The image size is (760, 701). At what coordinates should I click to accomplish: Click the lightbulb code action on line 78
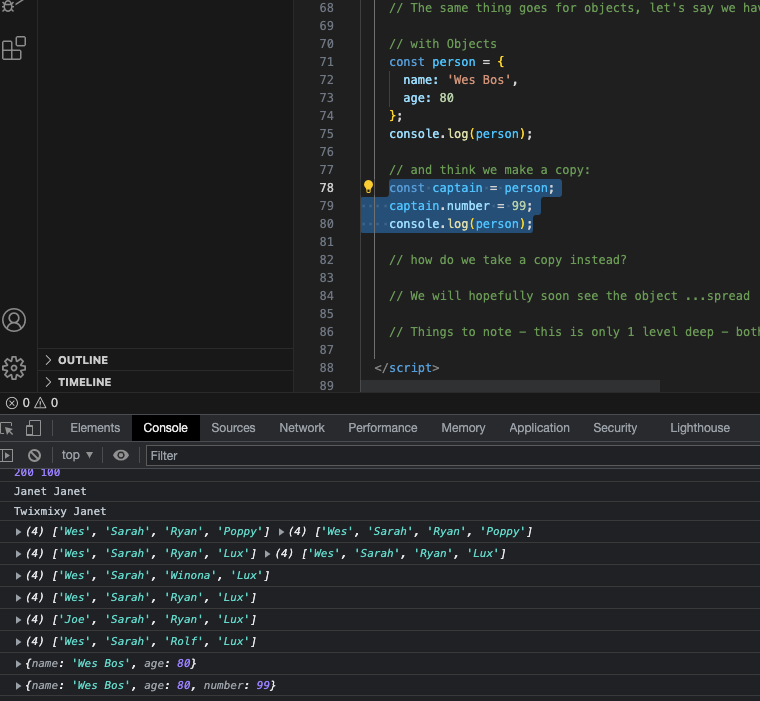point(368,187)
